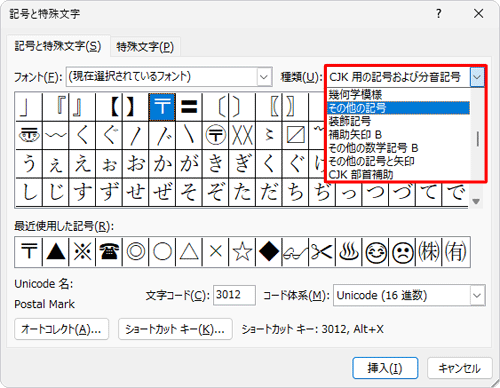Image resolution: width=500 pixels, height=388 pixels.
Task: Choose the ◆ black diamond recent symbol
Action: (269, 252)
